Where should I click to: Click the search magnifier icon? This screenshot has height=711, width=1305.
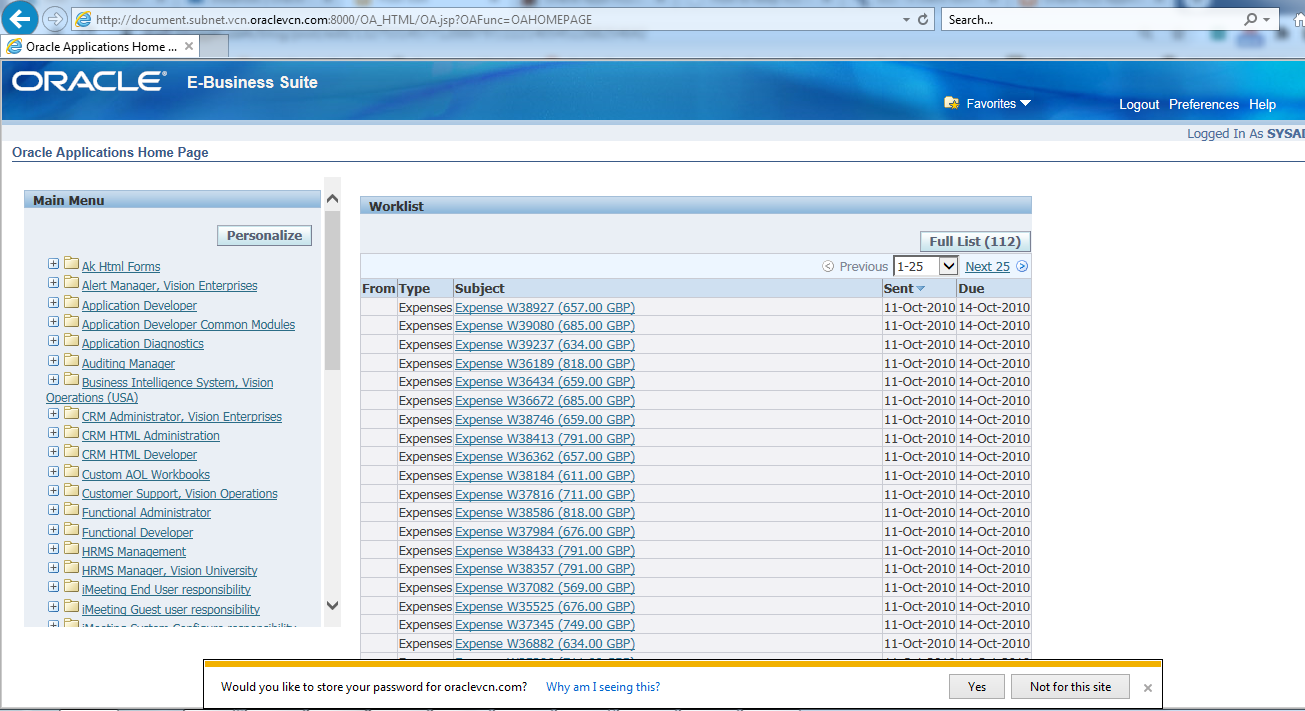click(x=1251, y=19)
